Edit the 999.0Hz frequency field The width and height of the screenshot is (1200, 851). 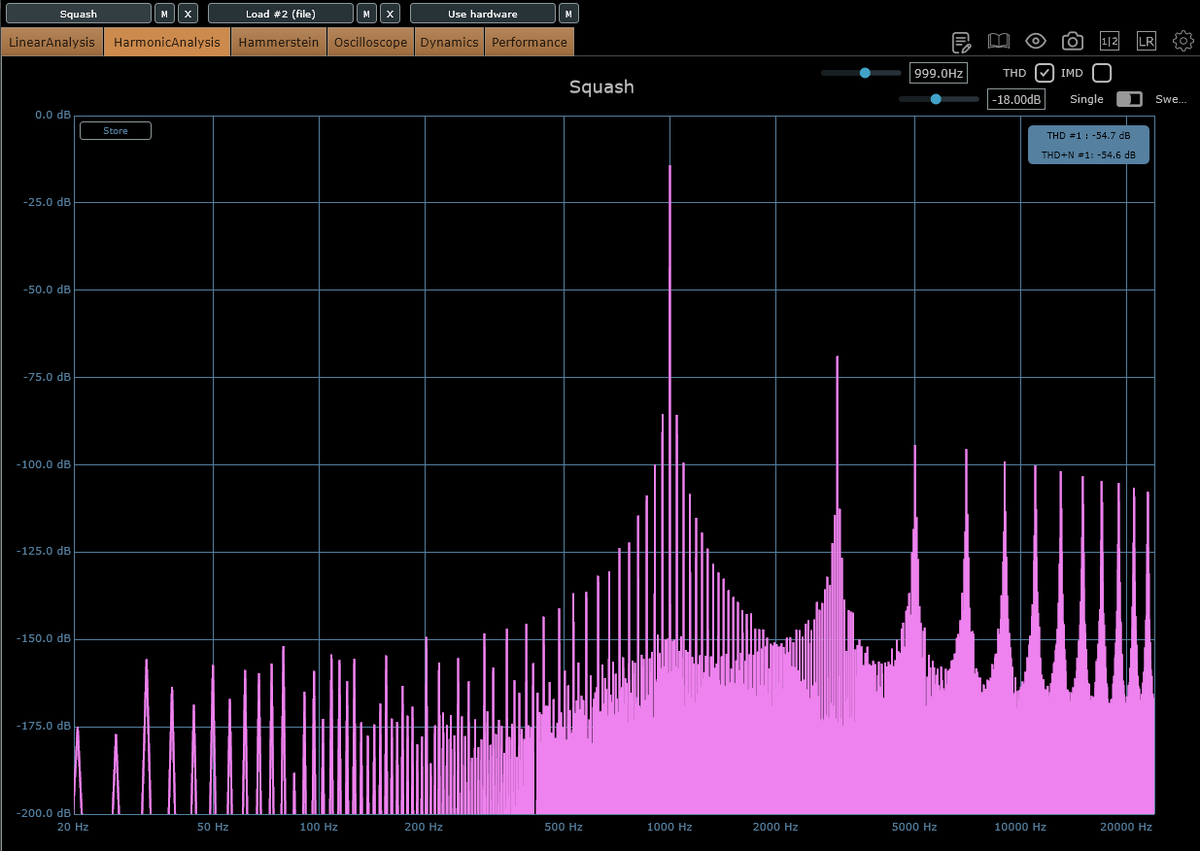click(x=938, y=73)
